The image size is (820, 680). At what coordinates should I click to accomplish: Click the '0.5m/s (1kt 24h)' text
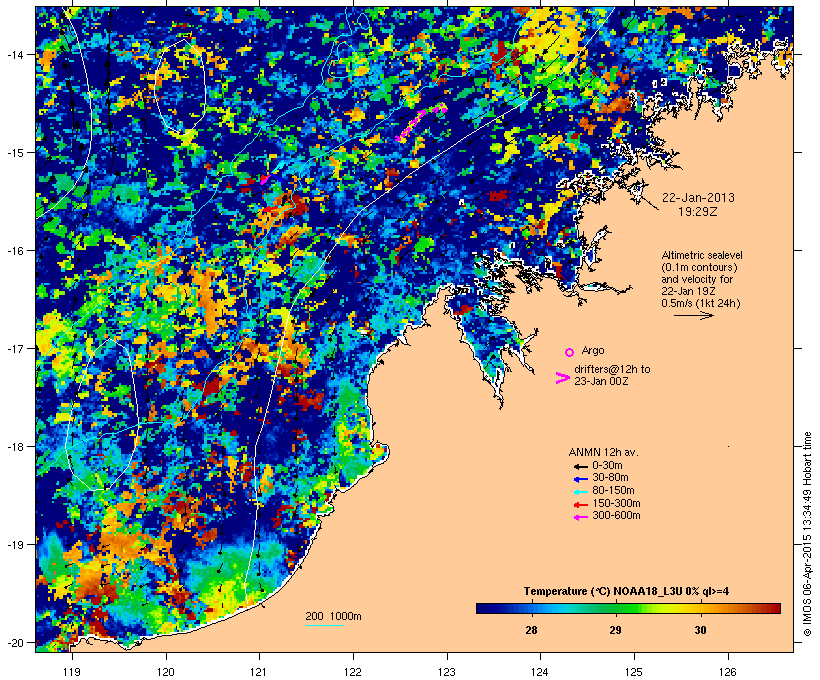(x=701, y=303)
